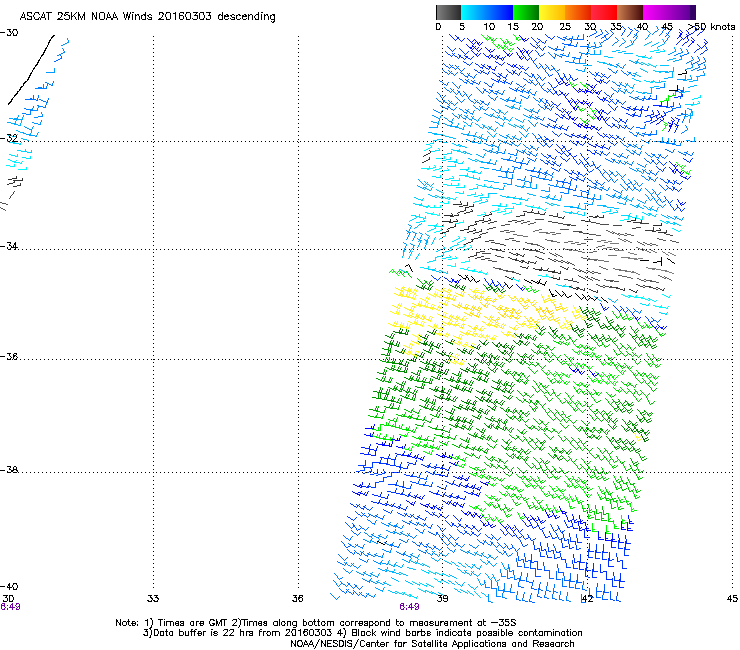Viewport: 740px width, 650px height.
Task: Click the latitude axis label '-40'
Action: pos(9,586)
